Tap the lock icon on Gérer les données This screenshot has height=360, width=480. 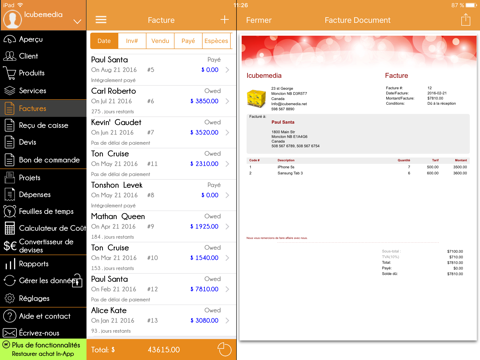77,281
